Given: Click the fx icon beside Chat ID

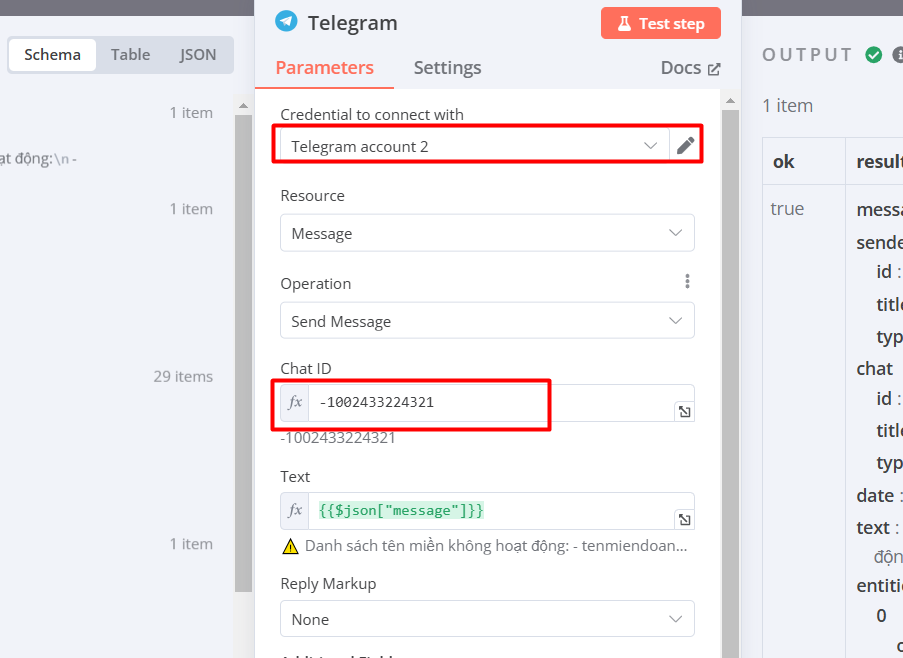Looking at the screenshot, I should (x=295, y=402).
